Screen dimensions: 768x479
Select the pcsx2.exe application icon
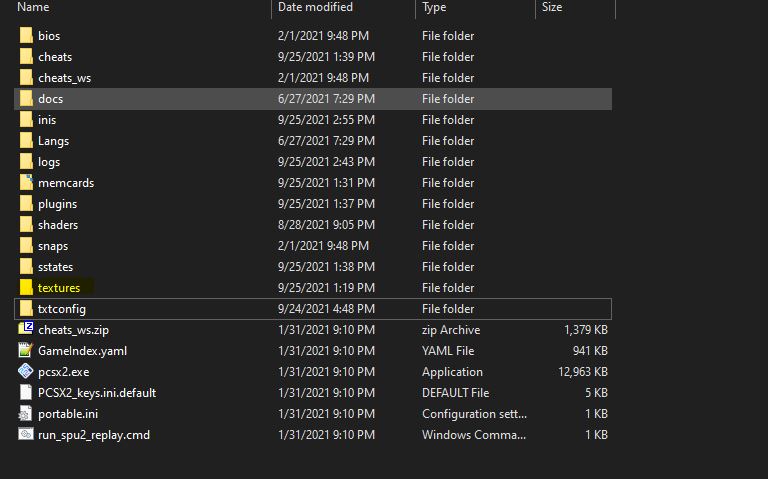[25, 371]
